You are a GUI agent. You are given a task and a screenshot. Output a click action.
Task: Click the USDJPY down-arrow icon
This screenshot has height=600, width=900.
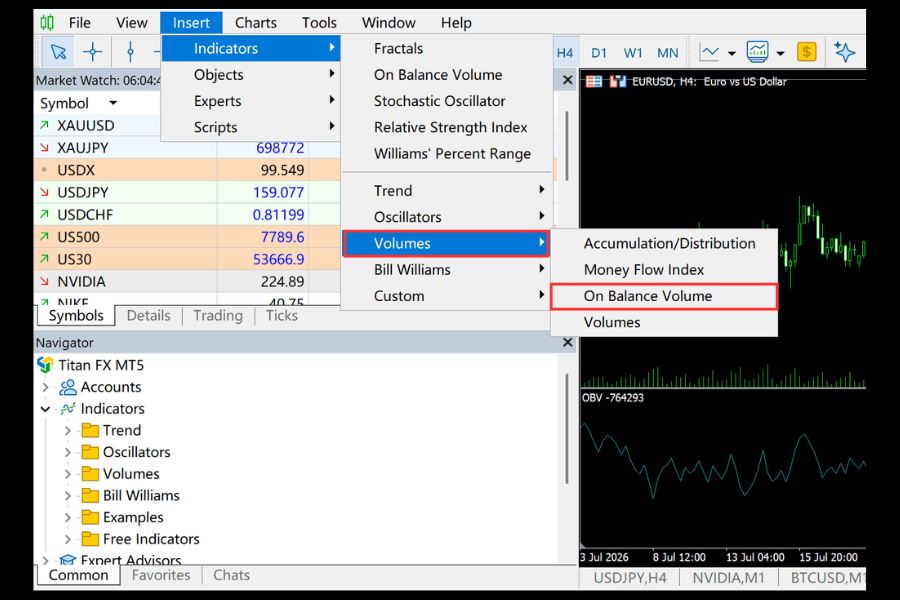point(44,192)
